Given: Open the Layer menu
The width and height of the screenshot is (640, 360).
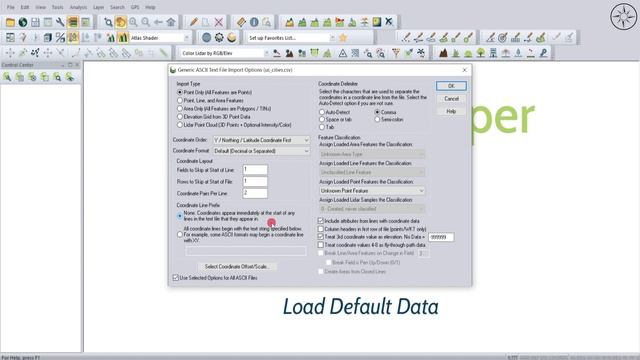Looking at the screenshot, I should tap(98, 7).
